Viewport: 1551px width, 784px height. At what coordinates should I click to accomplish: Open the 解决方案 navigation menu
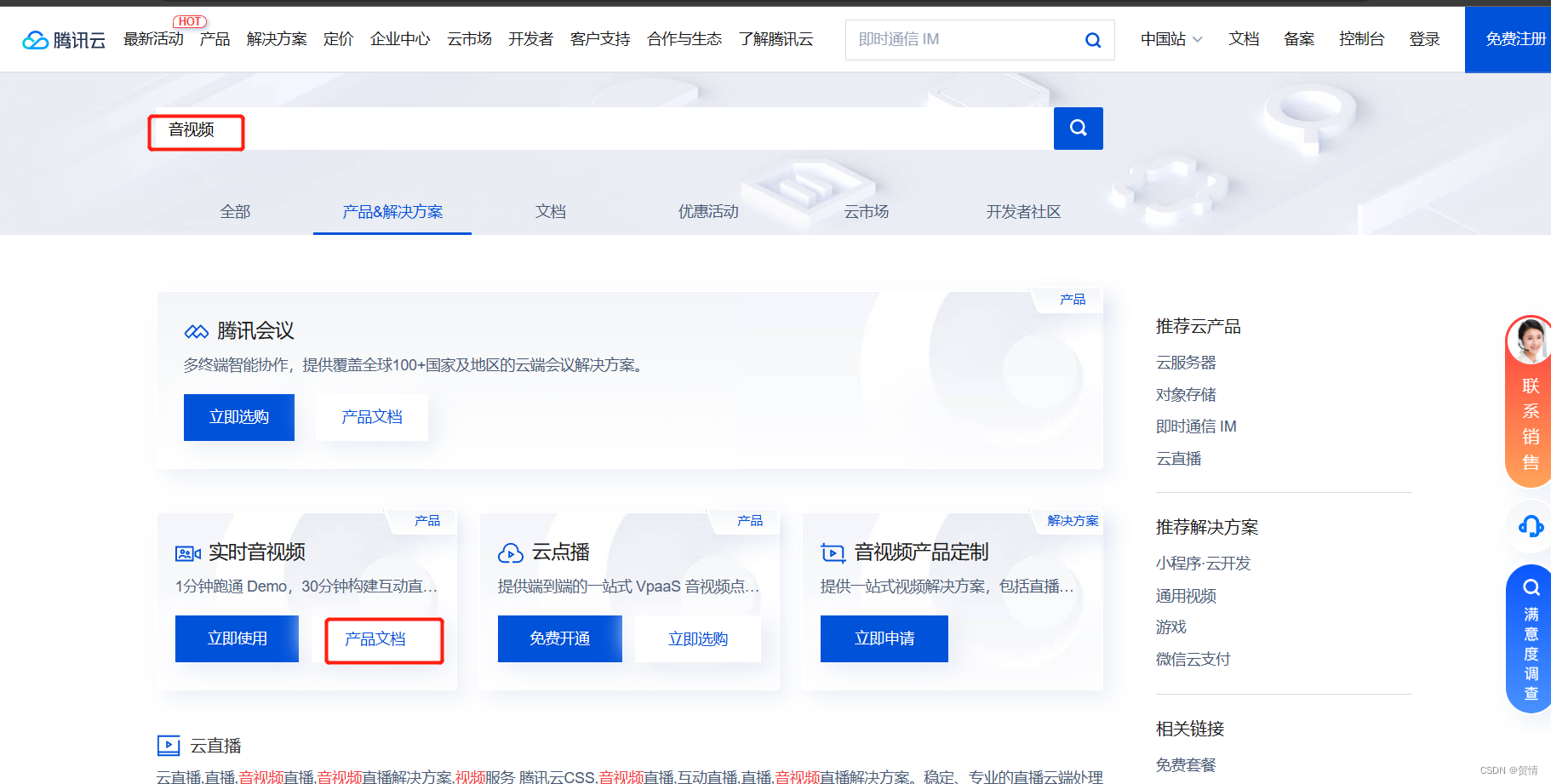point(277,39)
